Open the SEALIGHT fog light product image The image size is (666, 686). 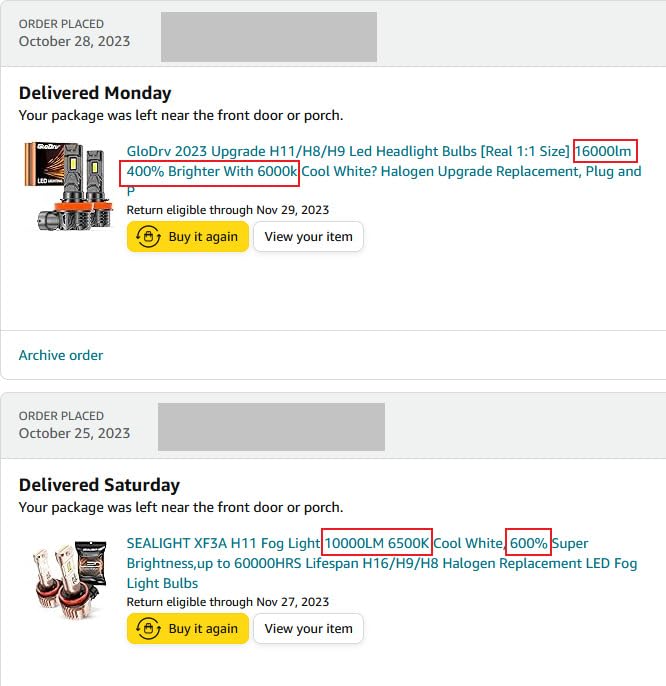pos(70,580)
